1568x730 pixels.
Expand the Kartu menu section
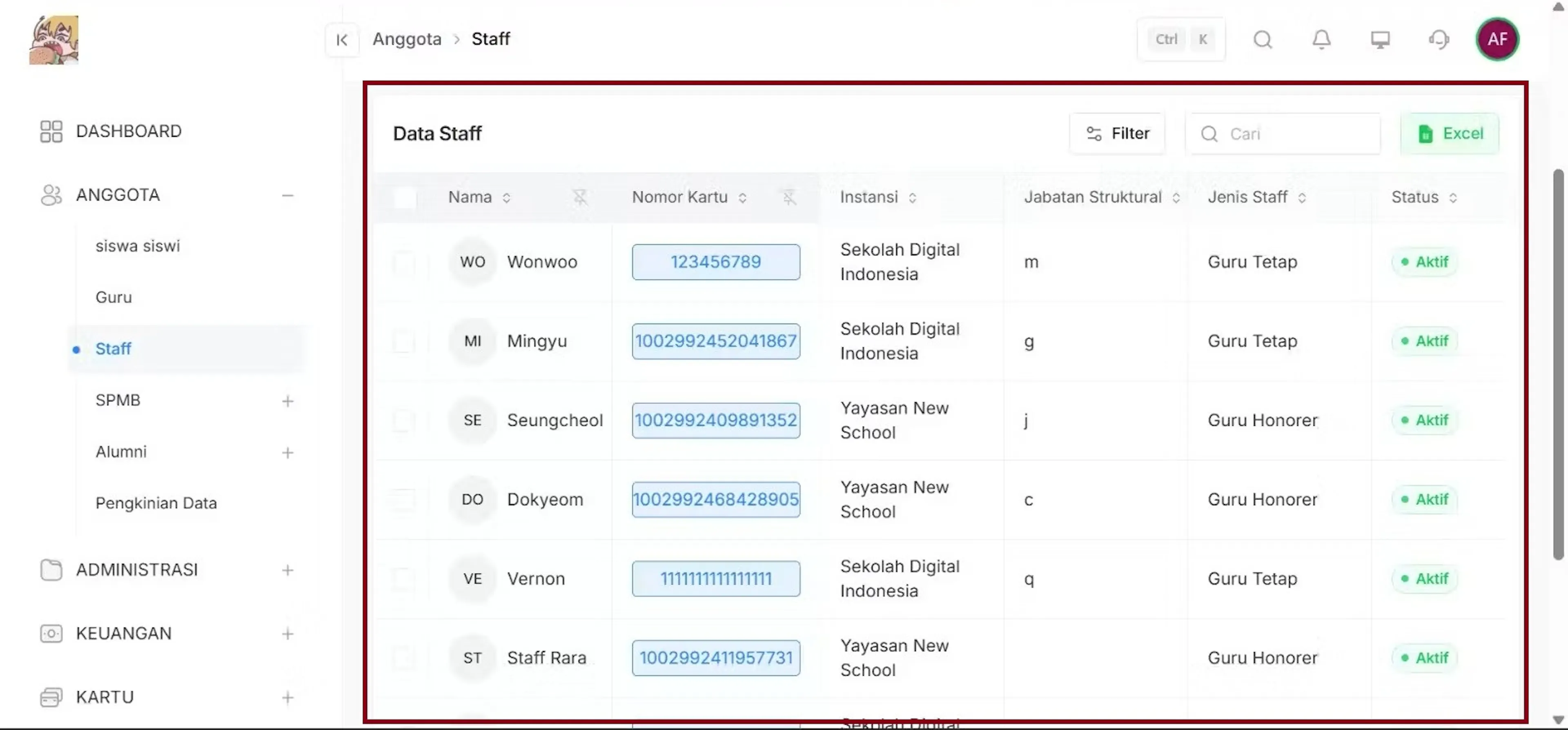(x=287, y=698)
